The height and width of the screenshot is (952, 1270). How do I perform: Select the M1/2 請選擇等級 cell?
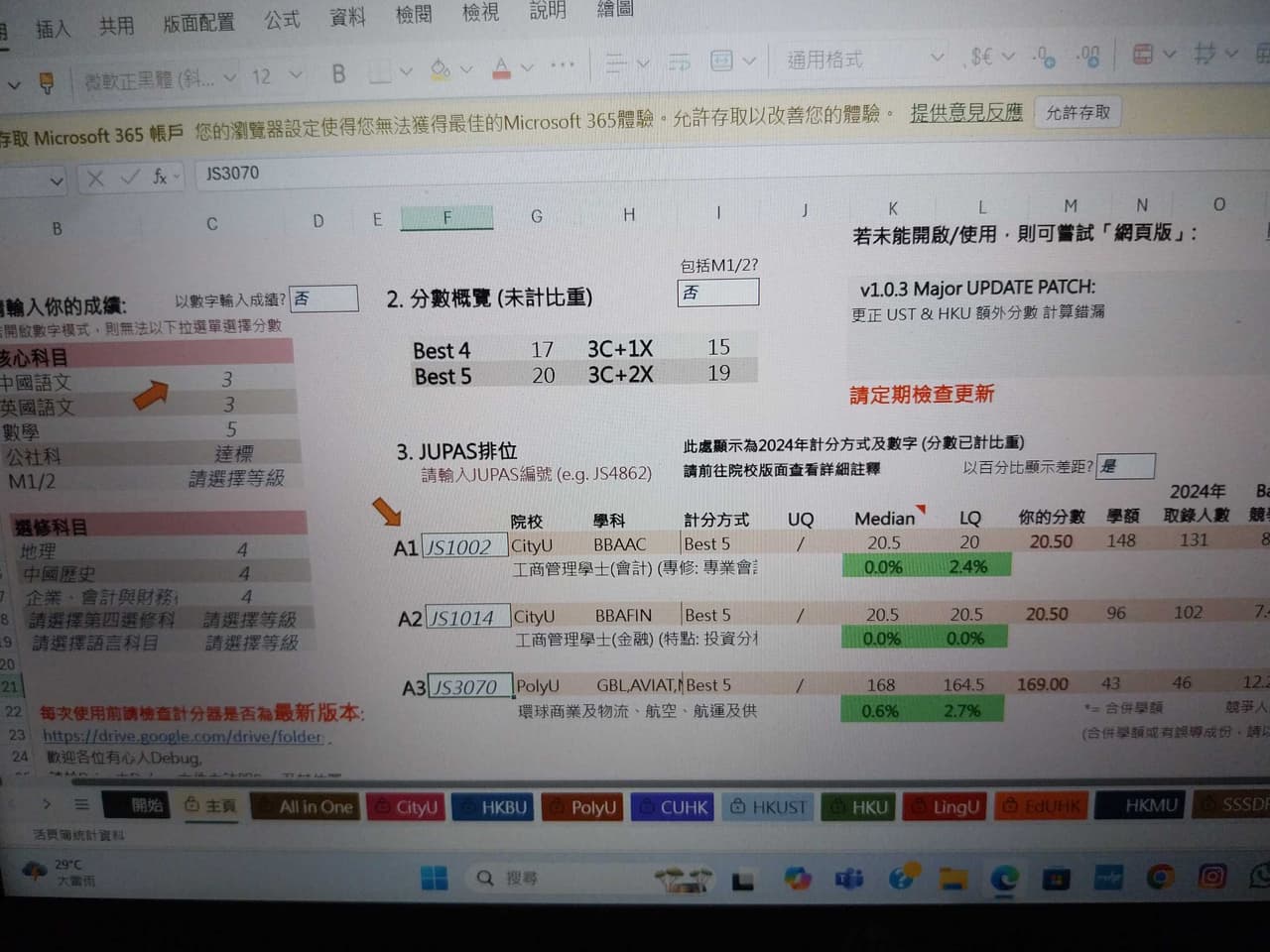click(236, 478)
